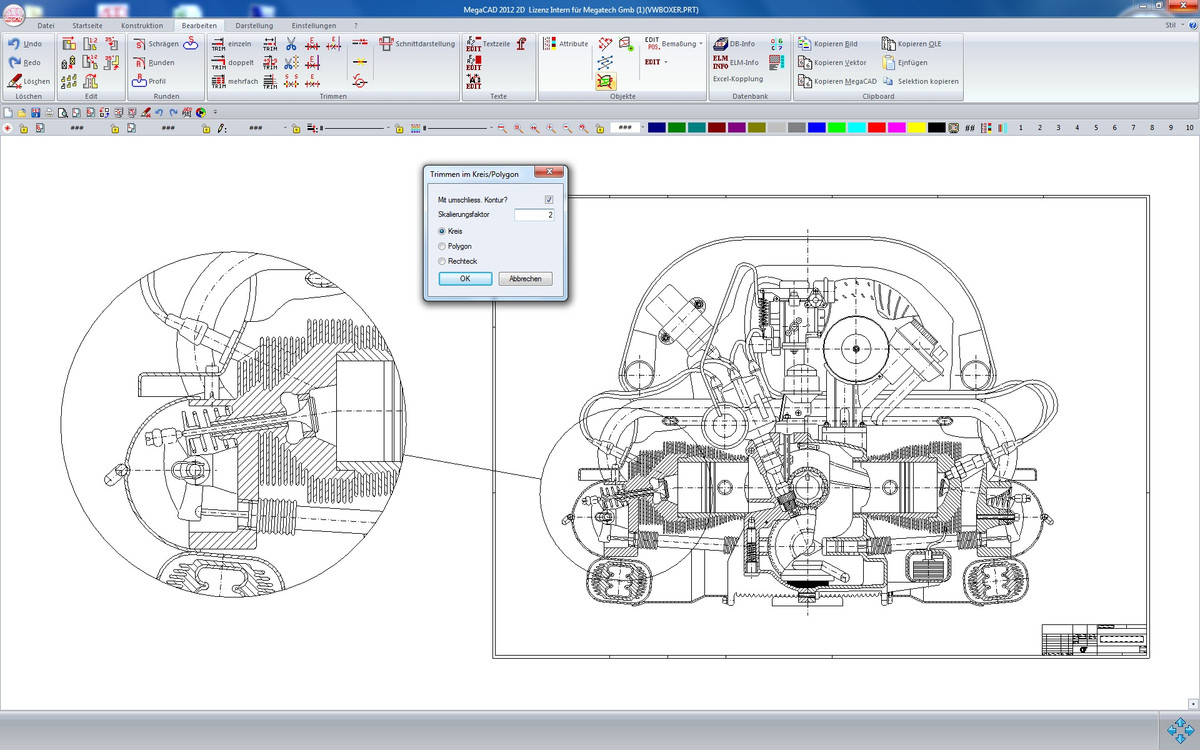Viewport: 1200px width, 750px height.
Task: Activate the Trimmen einzeln tool
Action: tap(218, 44)
